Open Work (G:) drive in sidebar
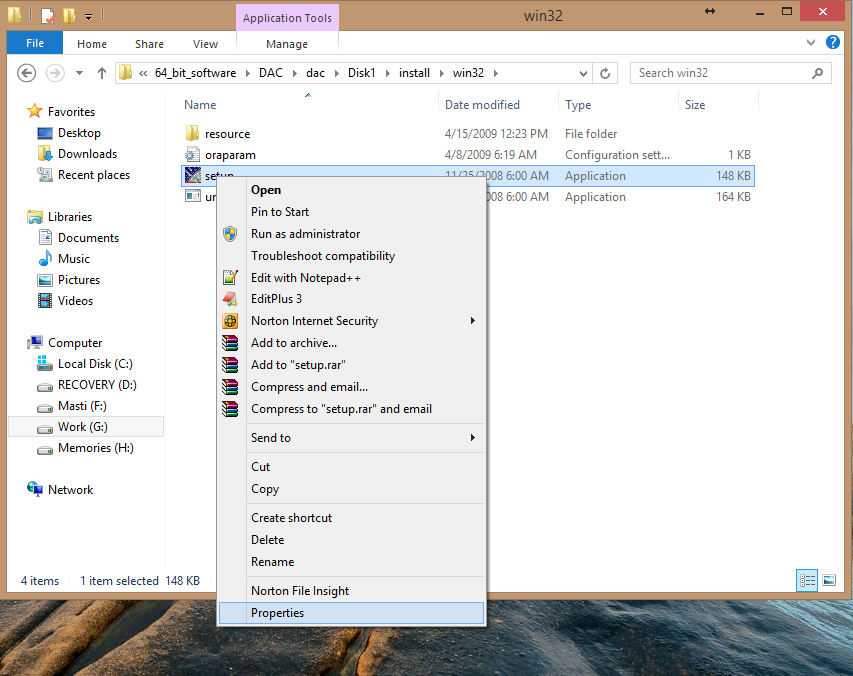This screenshot has height=676, width=853. pos(86,427)
